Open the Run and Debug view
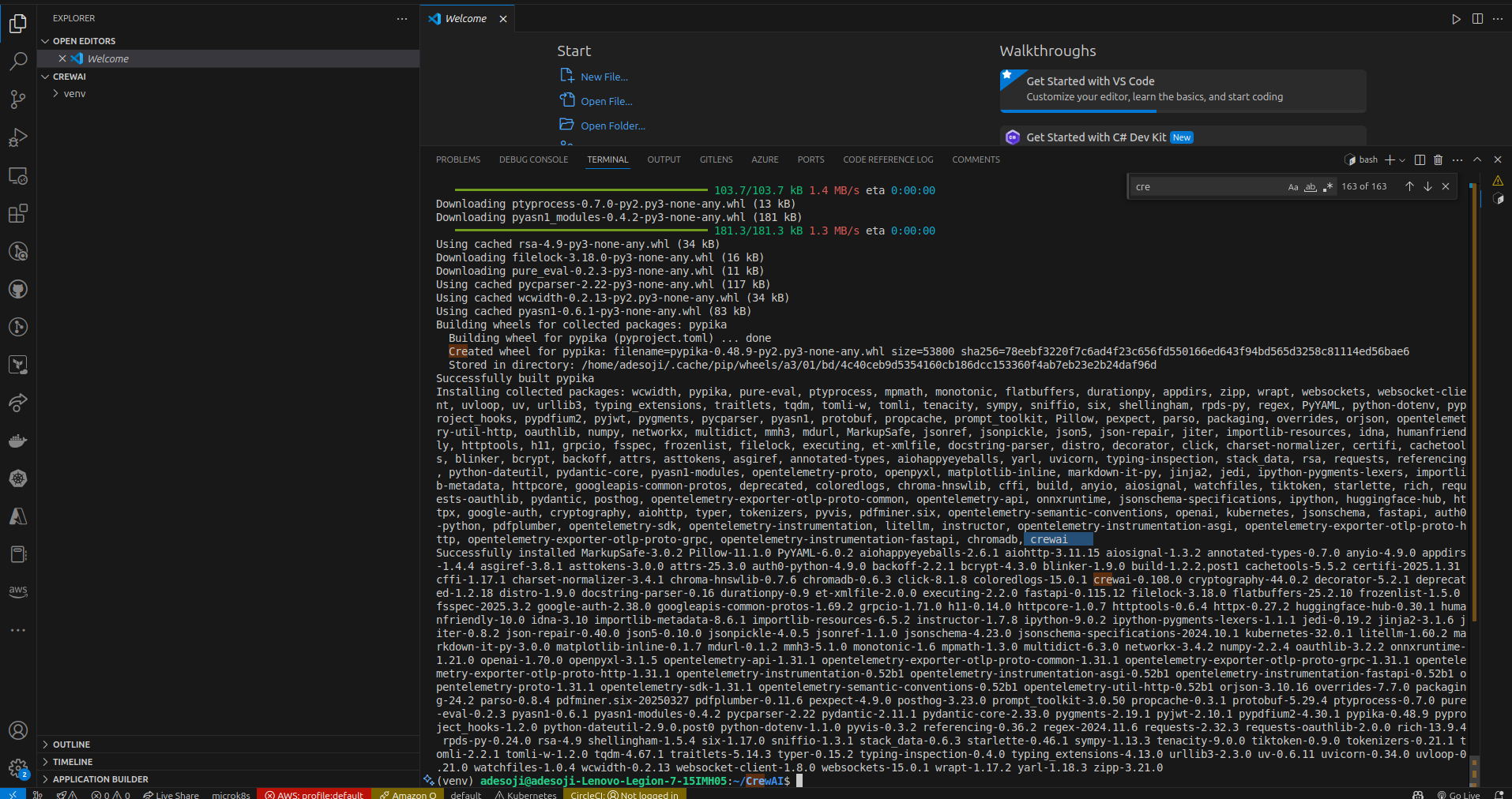Image resolution: width=1512 pixels, height=799 pixels. pos(18,137)
